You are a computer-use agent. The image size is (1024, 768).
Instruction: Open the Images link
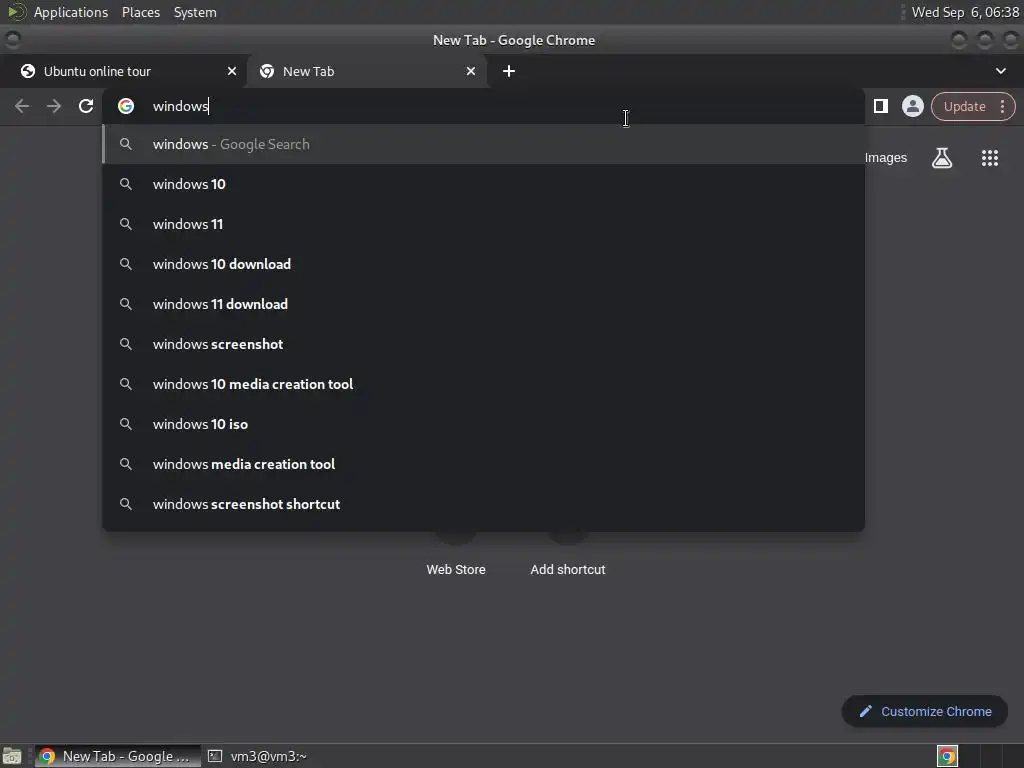[x=886, y=157]
